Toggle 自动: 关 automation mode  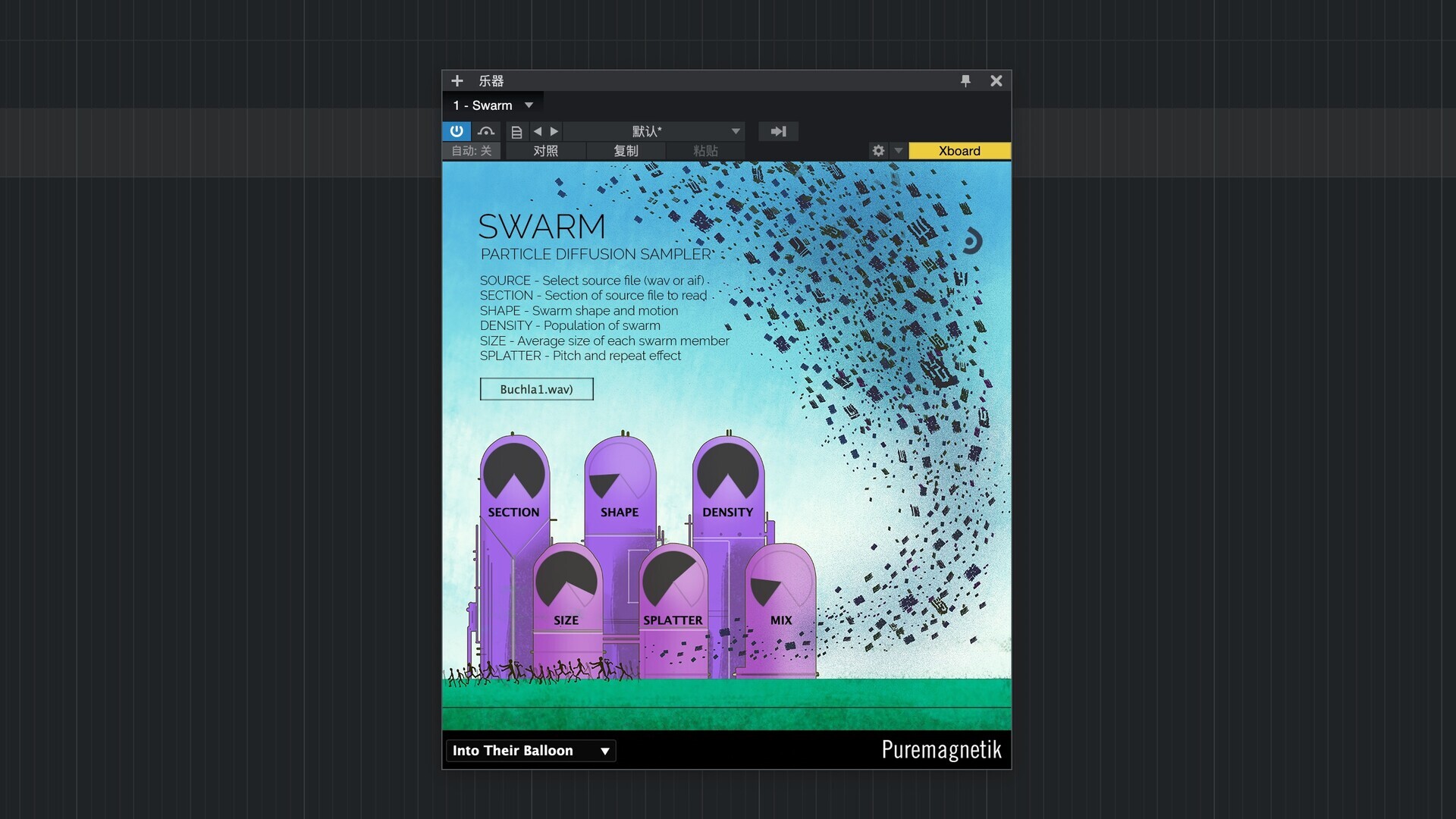tap(471, 151)
